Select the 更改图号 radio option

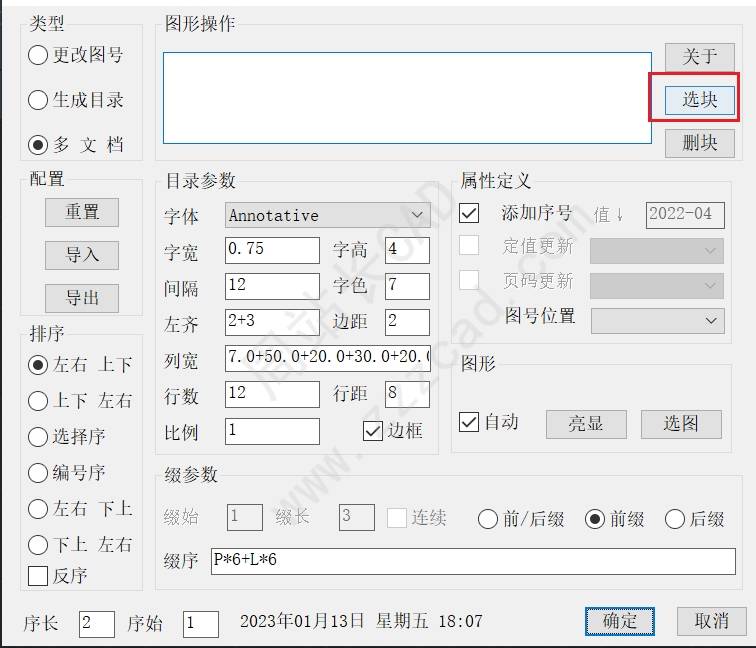point(38,55)
